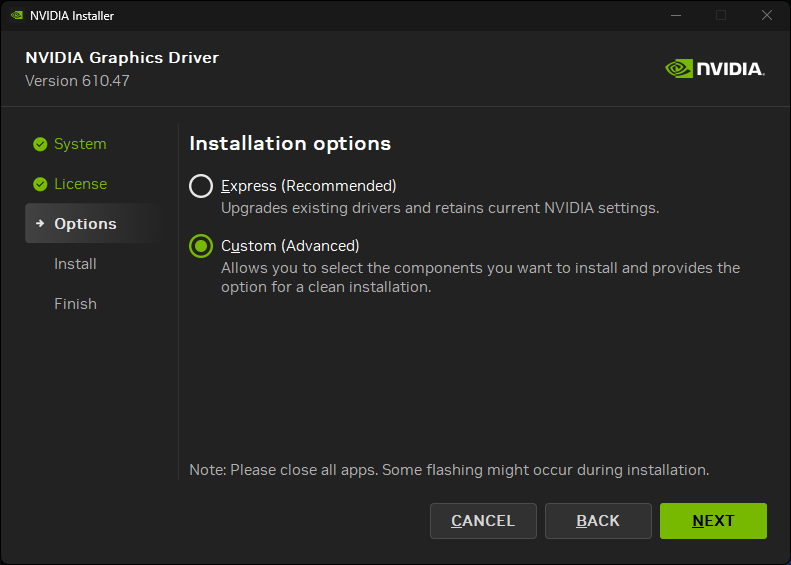Screen dimensions: 791x565
Task: Click the green checkmark beside System
Action: coord(40,144)
